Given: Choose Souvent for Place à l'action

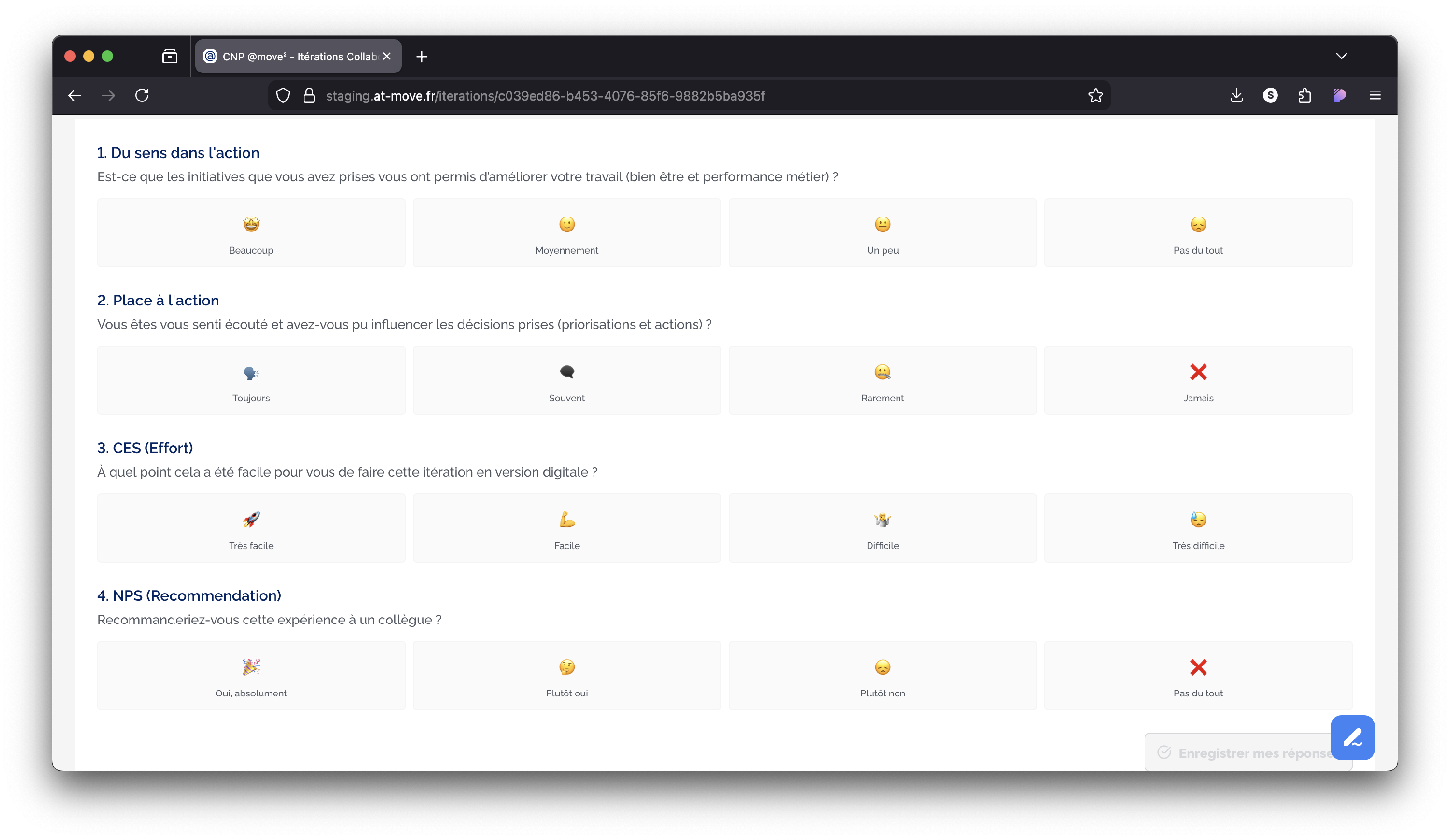Looking at the screenshot, I should click(566, 380).
